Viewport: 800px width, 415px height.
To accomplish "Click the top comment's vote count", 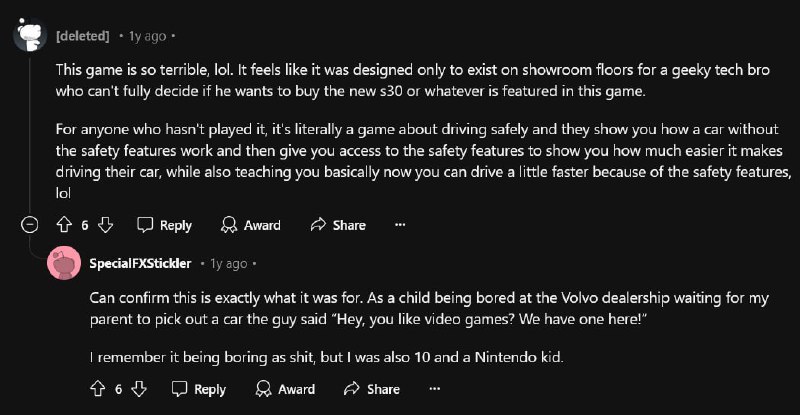I will pos(85,225).
